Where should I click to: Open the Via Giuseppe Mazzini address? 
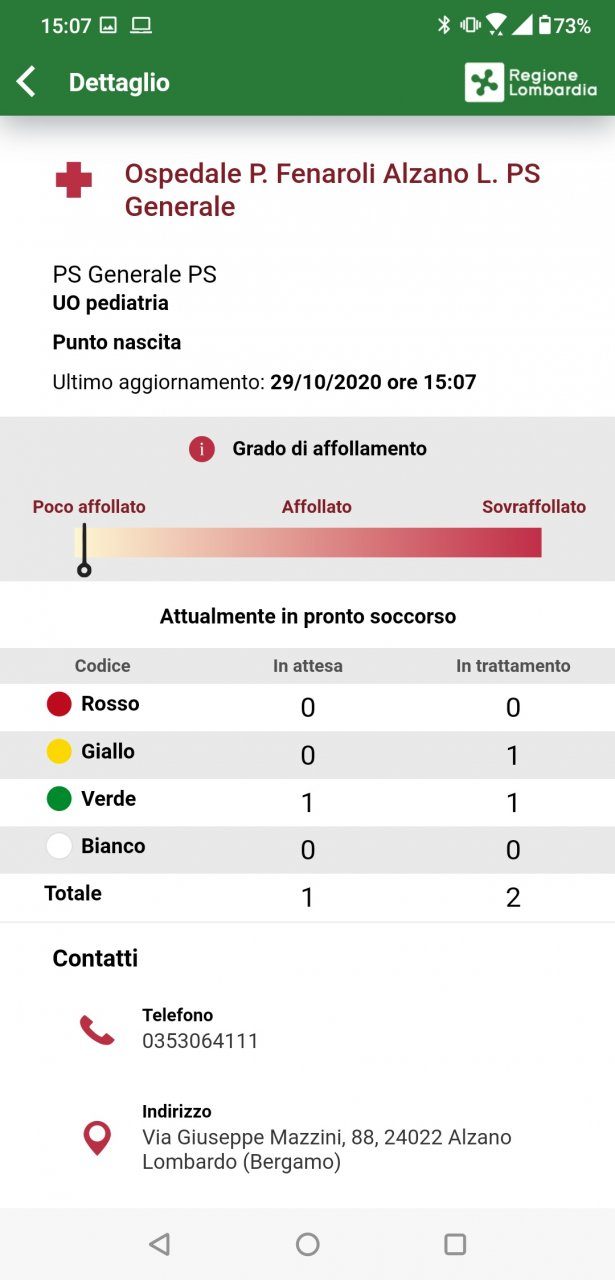326,1150
